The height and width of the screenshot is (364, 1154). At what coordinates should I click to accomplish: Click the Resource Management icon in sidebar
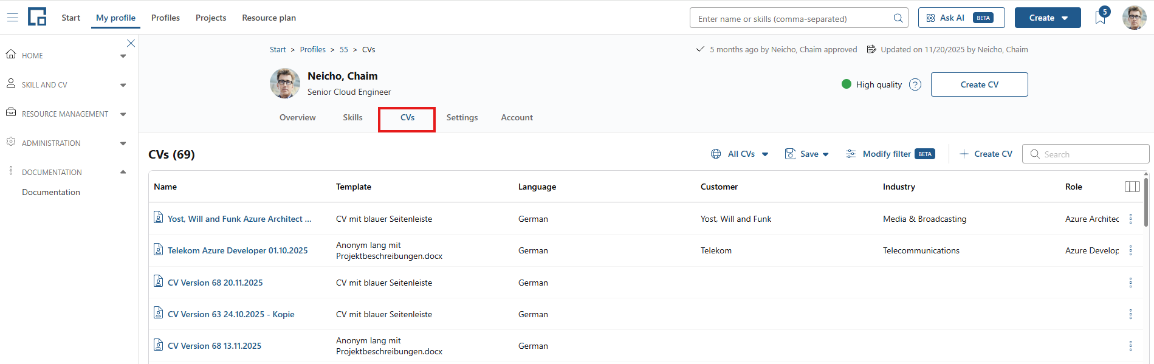coord(11,113)
